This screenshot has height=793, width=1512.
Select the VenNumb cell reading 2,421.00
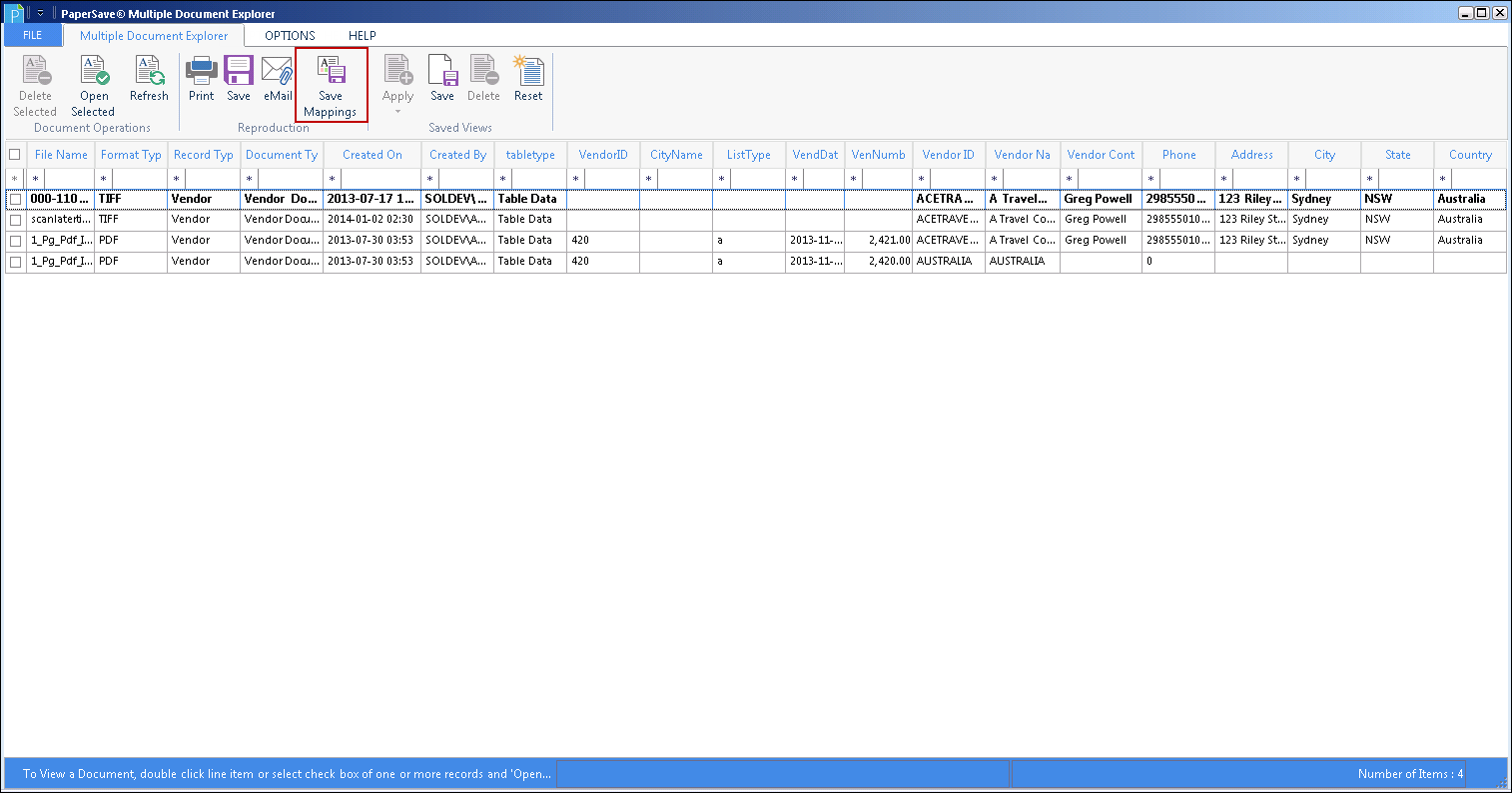[879, 241]
